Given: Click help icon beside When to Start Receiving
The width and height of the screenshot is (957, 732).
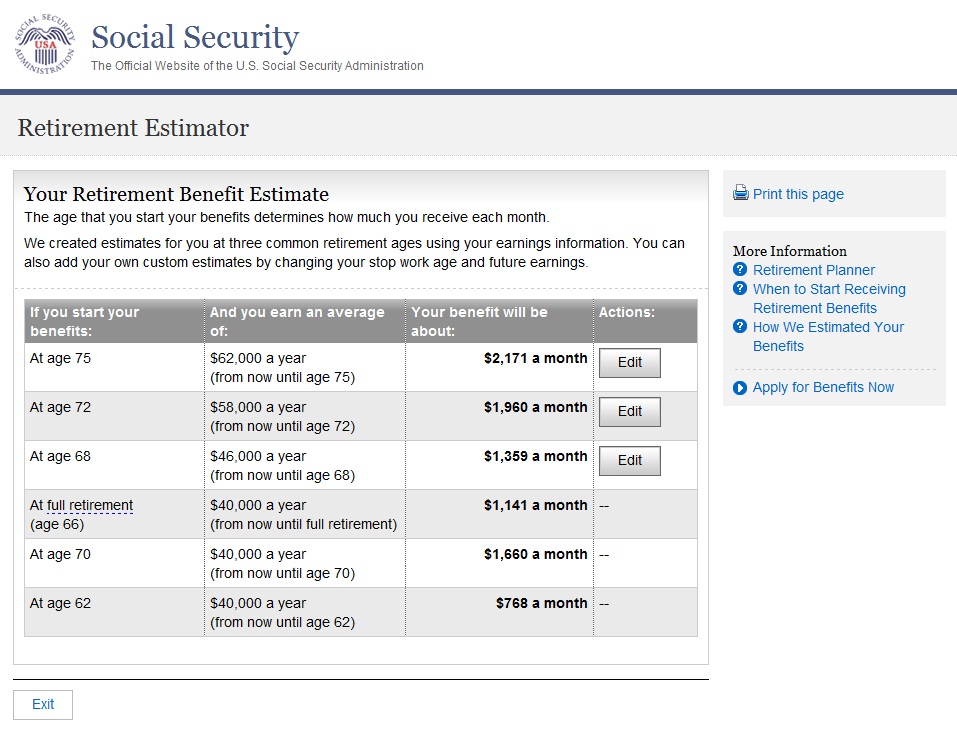Looking at the screenshot, I should [x=740, y=289].
